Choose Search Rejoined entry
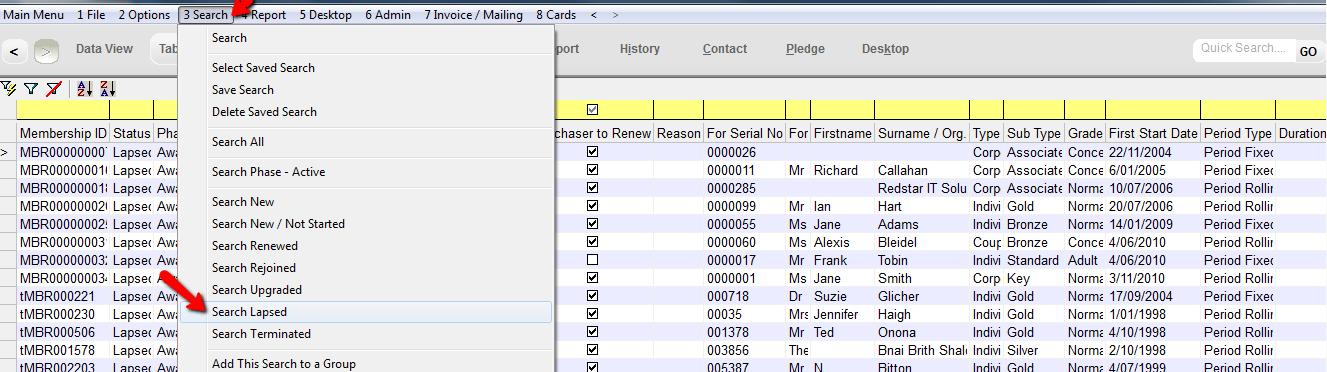1327x372 pixels. click(x=366, y=268)
